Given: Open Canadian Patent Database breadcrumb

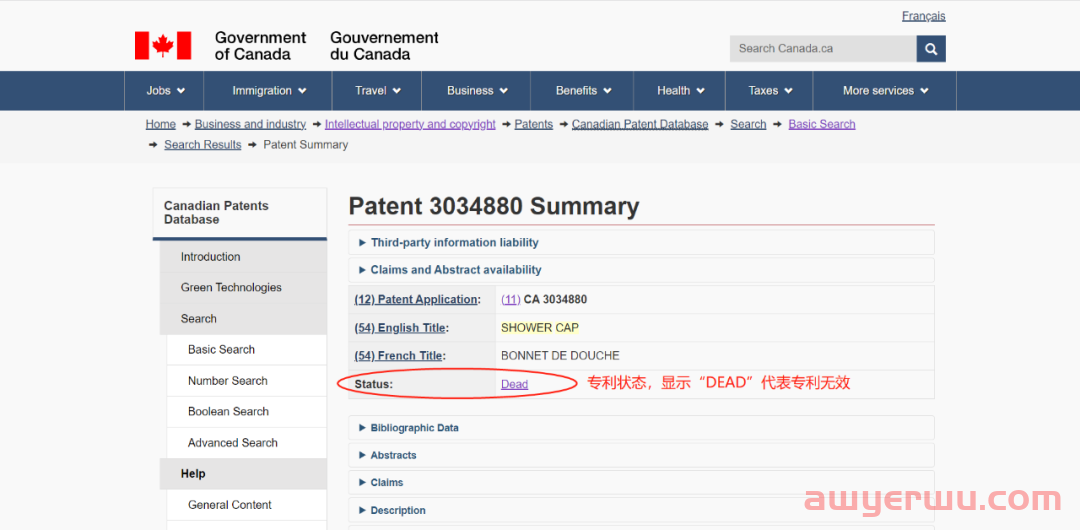Looking at the screenshot, I should pos(640,124).
